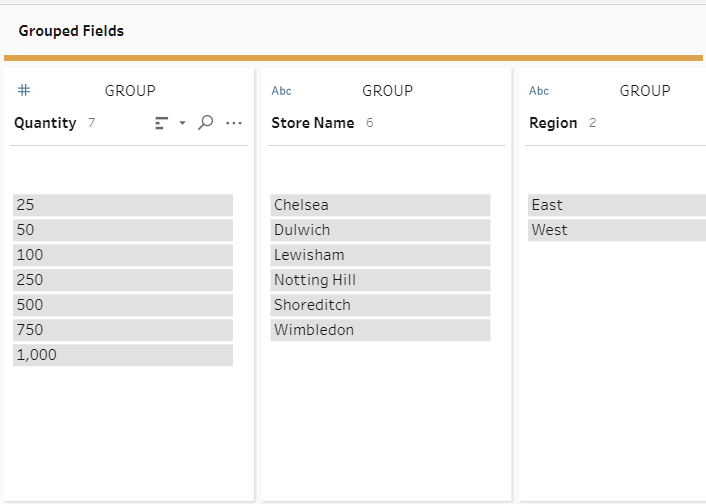The height and width of the screenshot is (504, 706).
Task: Click the sort icon in Quantity field
Action: [x=162, y=123]
